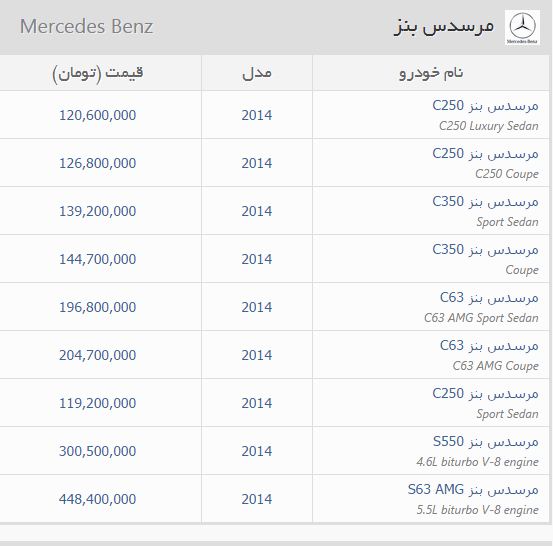Viewport: 553px width, 546px height.
Task: Click the 448,400,000 price cell
Action: [97, 499]
